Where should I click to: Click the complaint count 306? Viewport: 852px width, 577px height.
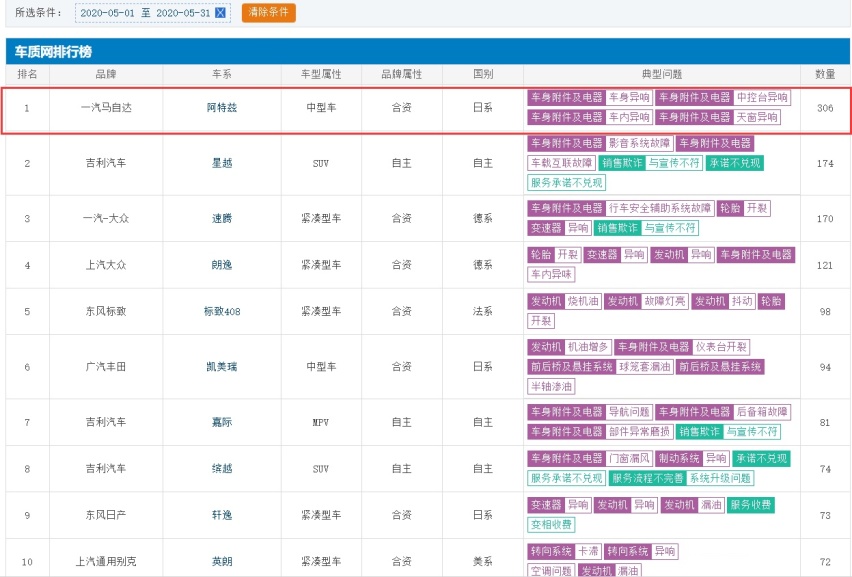click(x=825, y=108)
